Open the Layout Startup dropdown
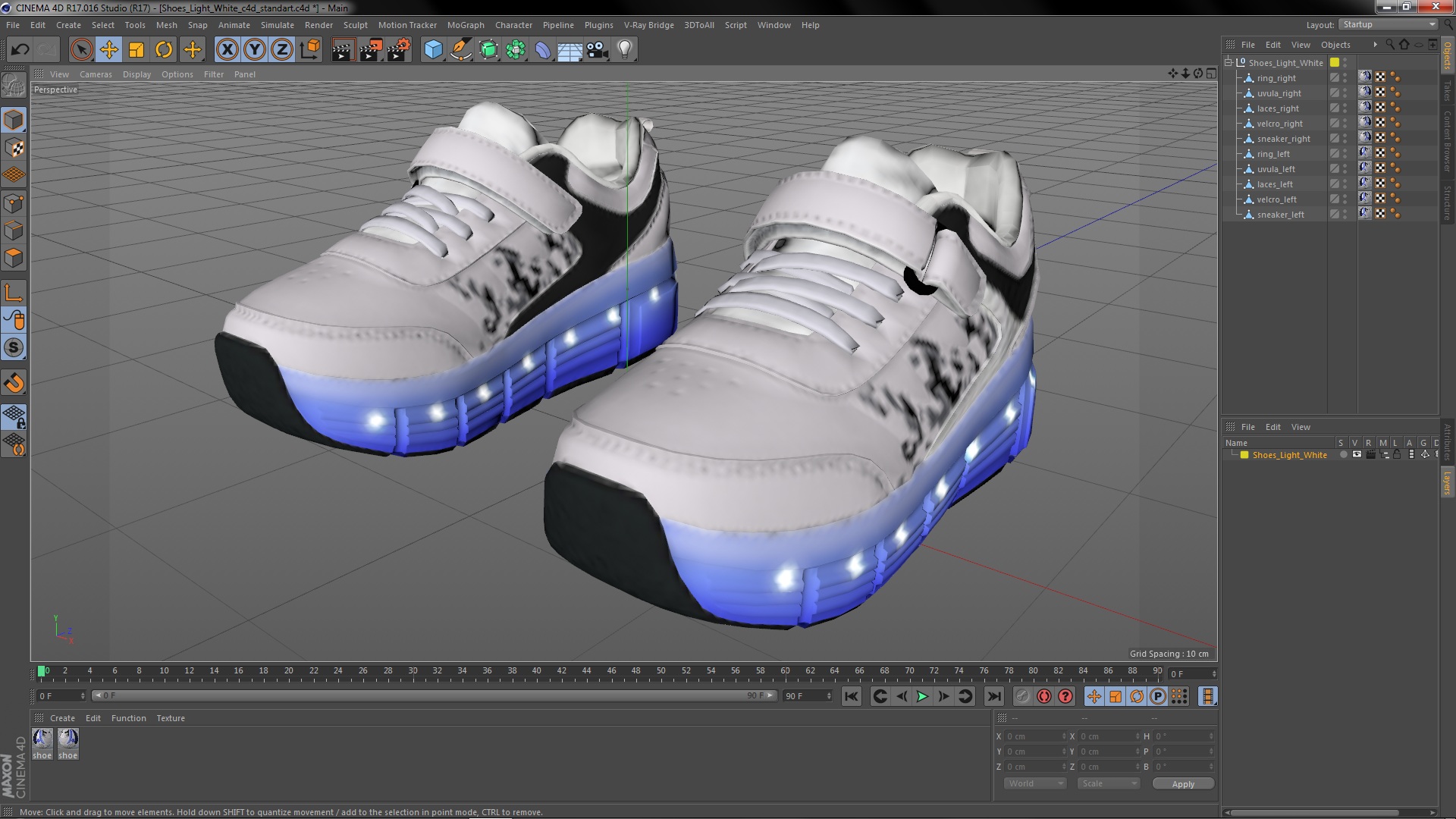This screenshot has height=819, width=1456. 1389,25
